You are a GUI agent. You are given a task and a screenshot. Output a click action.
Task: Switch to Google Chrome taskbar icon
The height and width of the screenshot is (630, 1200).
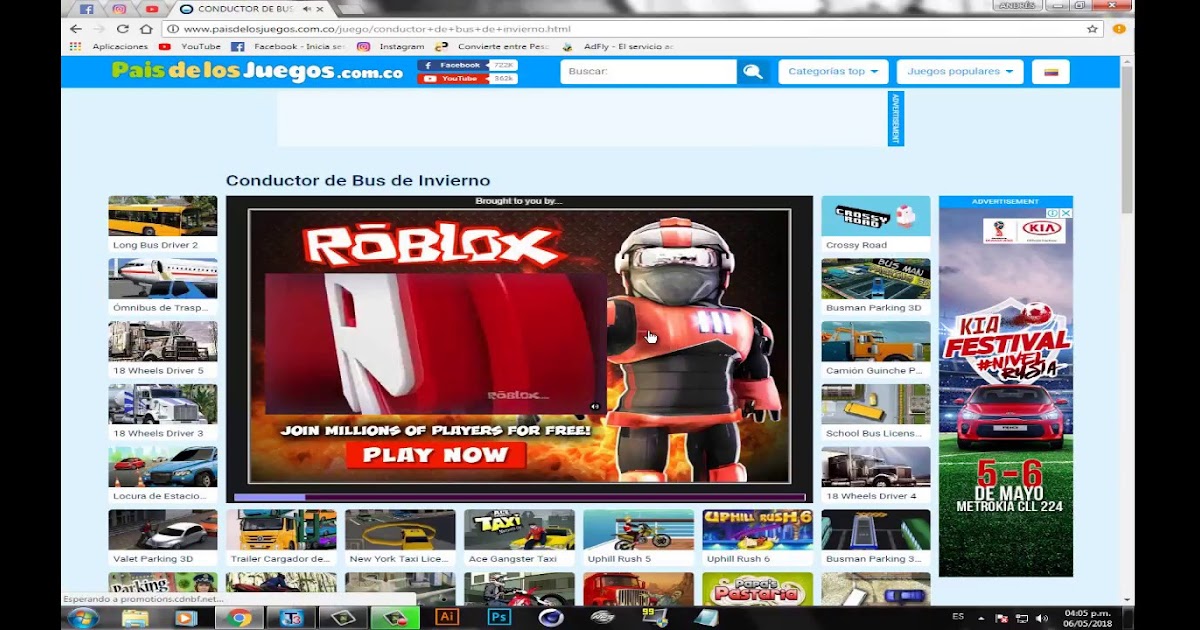239,618
